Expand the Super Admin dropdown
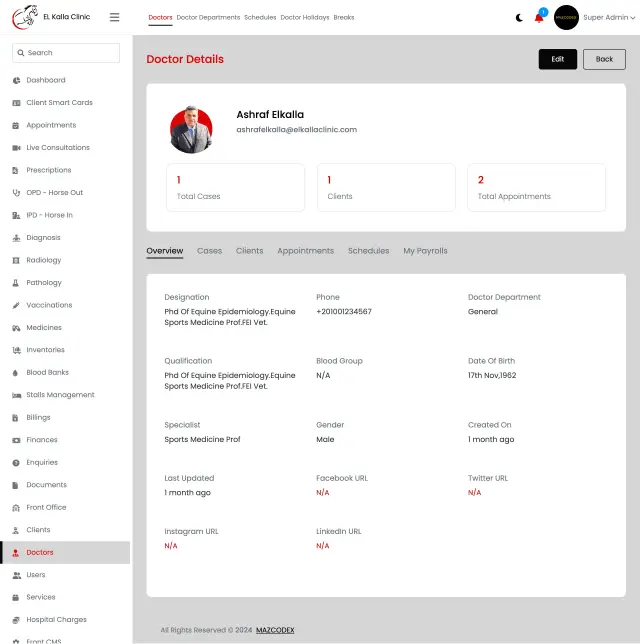 (x=609, y=17)
